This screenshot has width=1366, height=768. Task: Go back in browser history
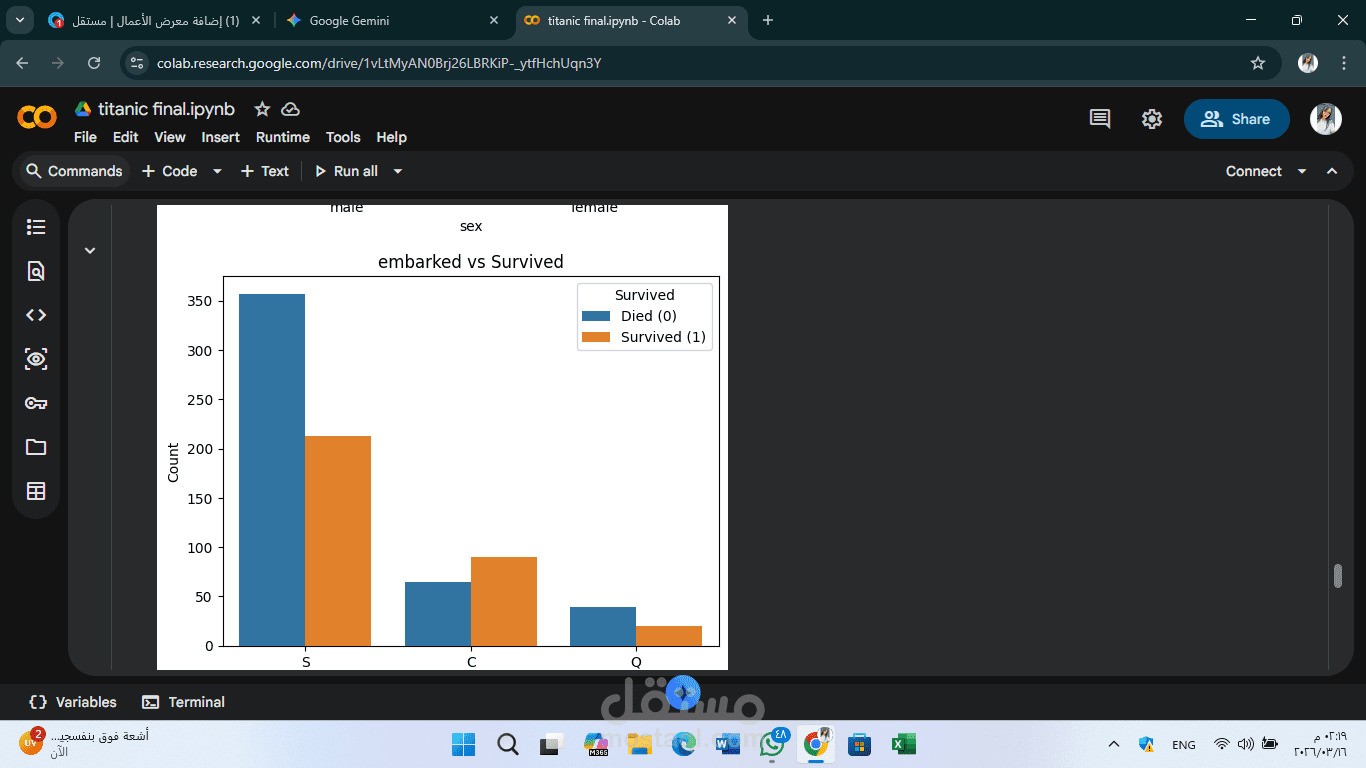pos(22,63)
